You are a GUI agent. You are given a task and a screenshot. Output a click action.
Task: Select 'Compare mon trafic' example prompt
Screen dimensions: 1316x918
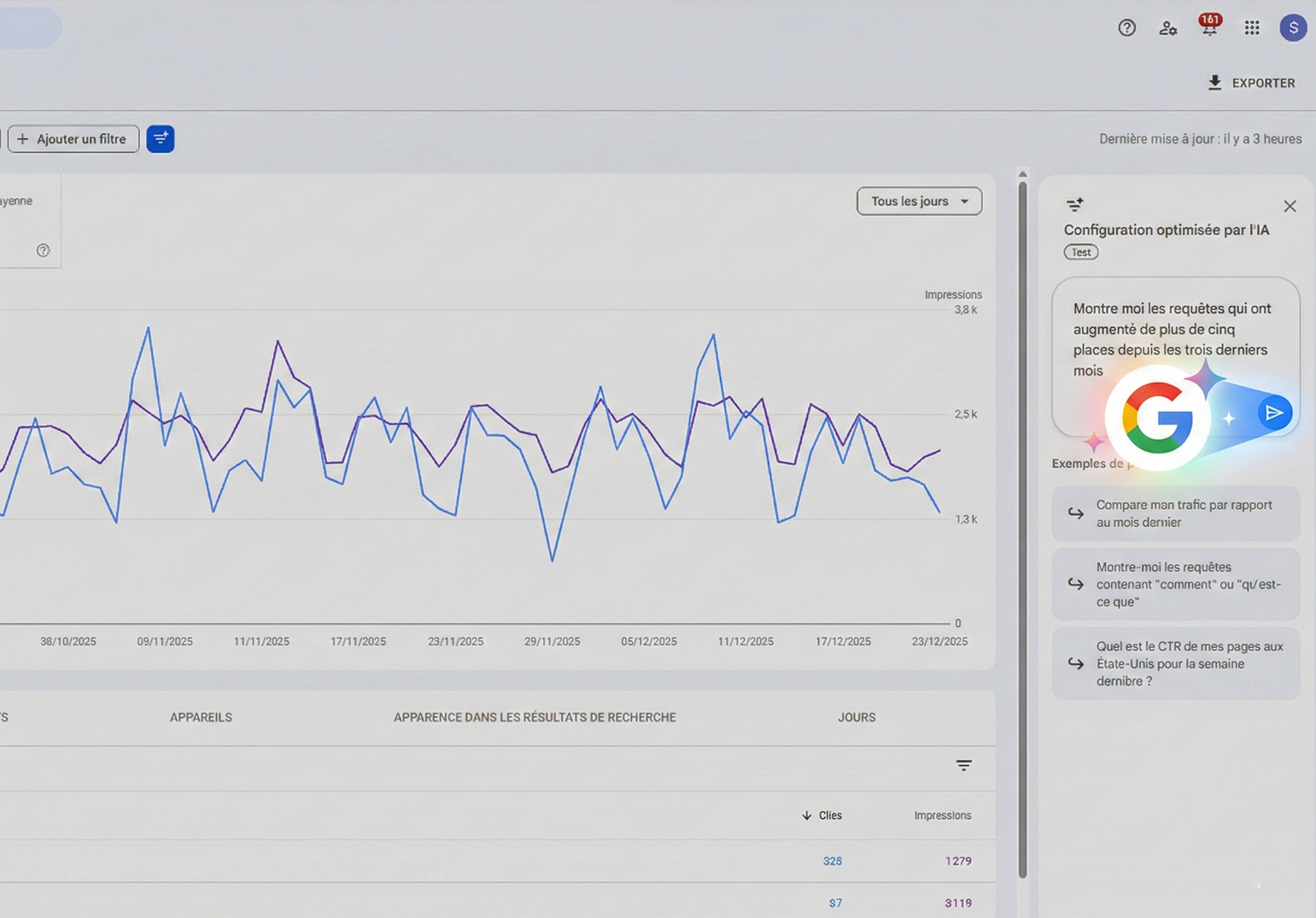(1175, 513)
